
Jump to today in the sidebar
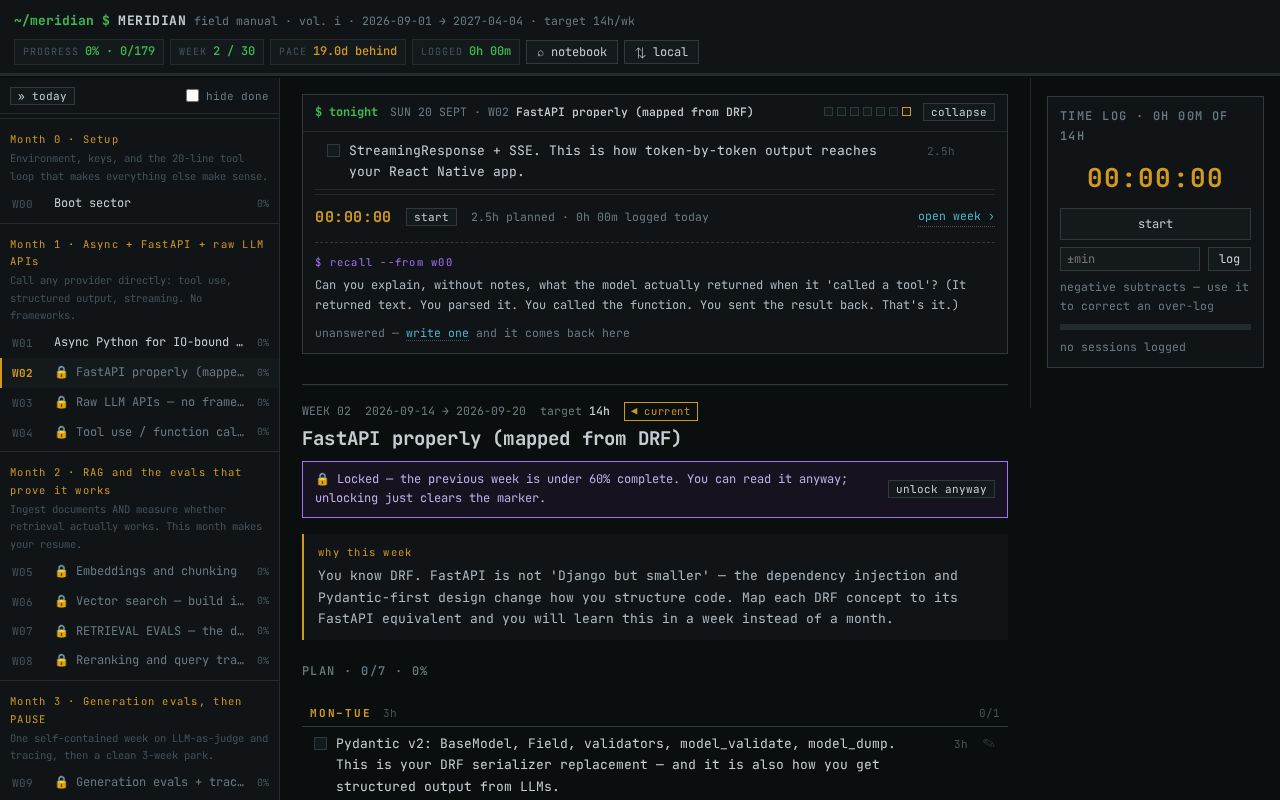pos(42,96)
